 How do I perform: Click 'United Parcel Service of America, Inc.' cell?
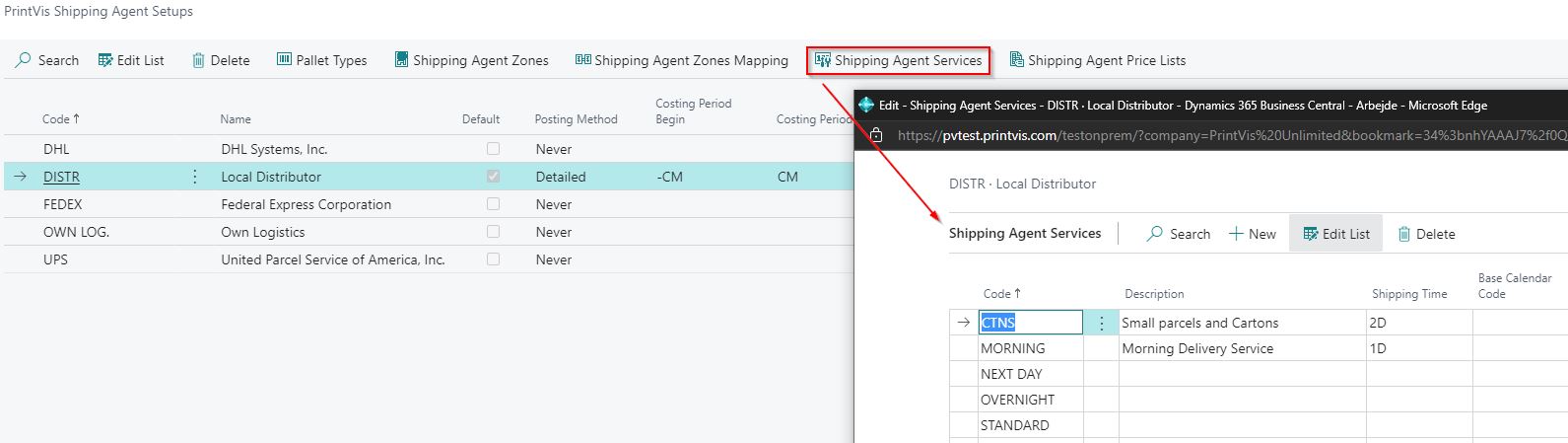pos(333,259)
